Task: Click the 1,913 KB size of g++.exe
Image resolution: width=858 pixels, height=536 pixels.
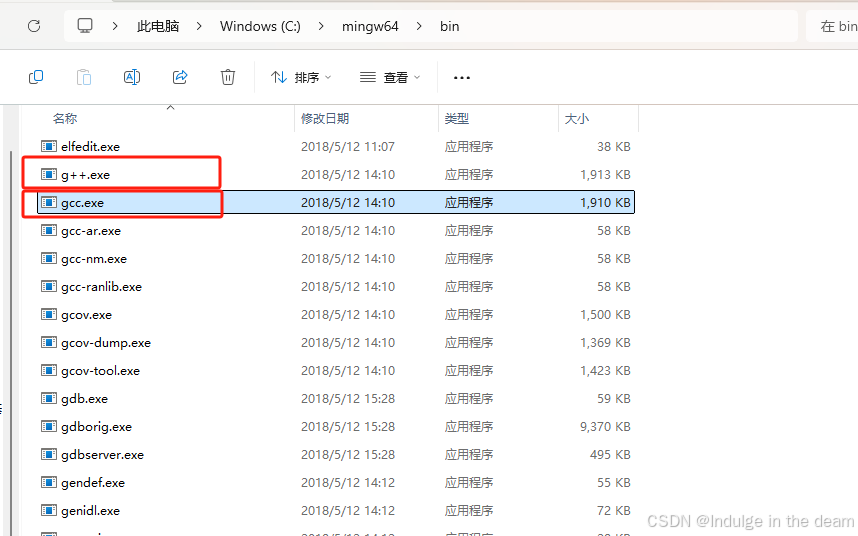Action: click(x=605, y=175)
